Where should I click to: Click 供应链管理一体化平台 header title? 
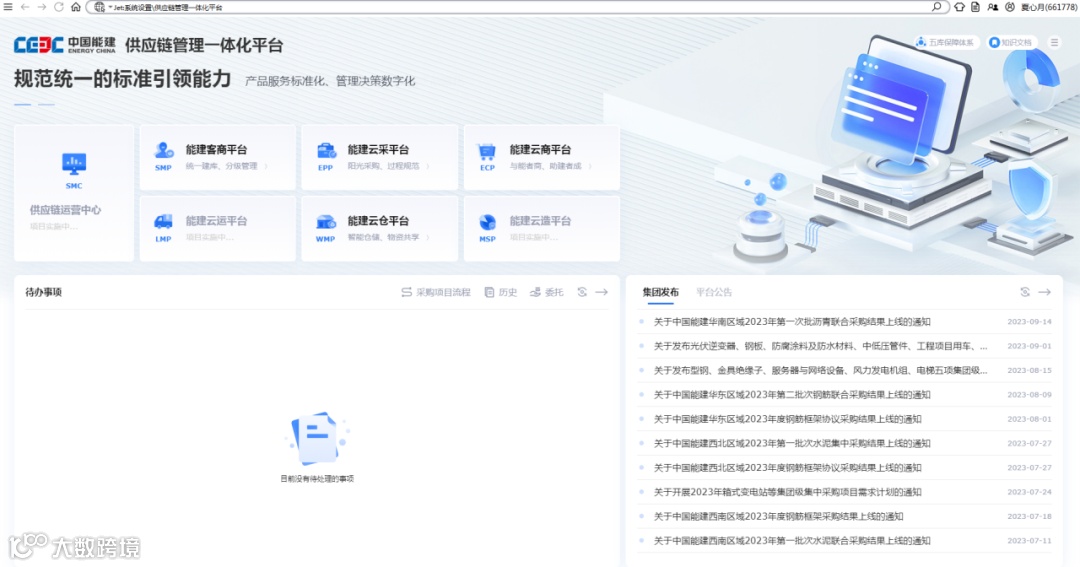(204, 45)
